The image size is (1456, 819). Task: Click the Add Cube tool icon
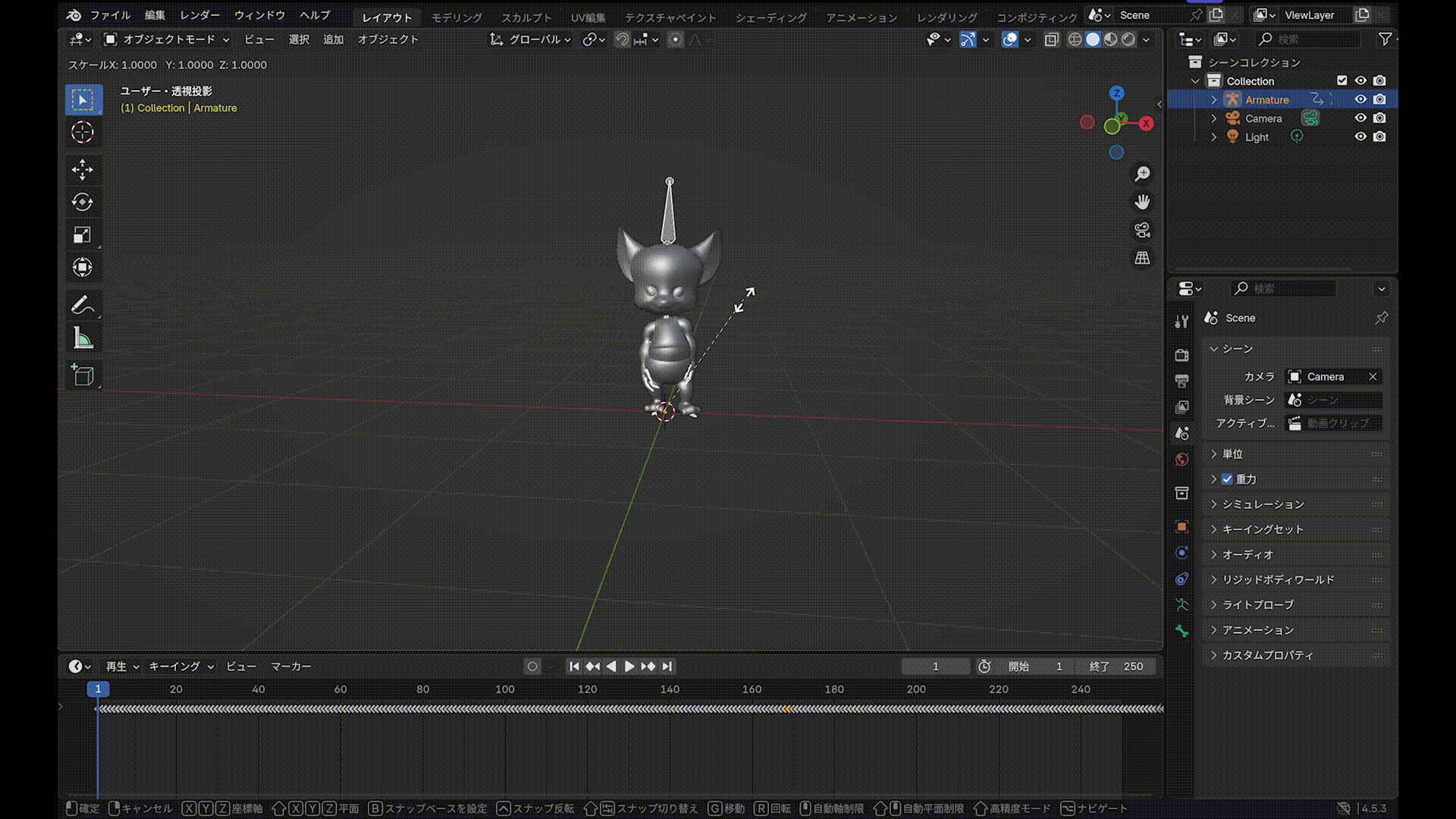click(82, 375)
